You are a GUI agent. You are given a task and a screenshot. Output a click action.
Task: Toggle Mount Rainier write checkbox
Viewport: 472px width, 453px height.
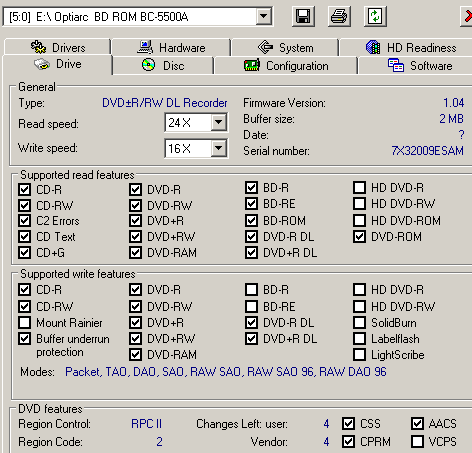tap(24, 322)
